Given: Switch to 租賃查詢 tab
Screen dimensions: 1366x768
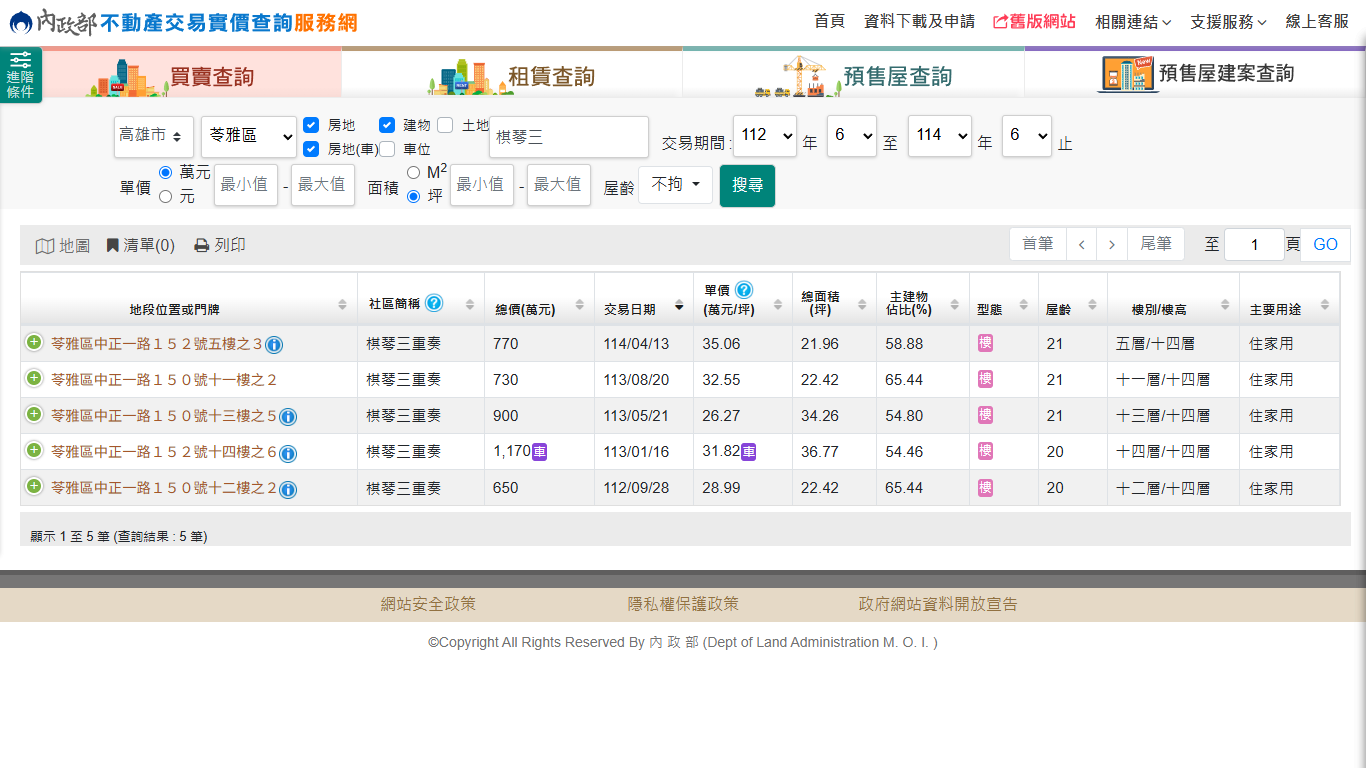Looking at the screenshot, I should [512, 74].
